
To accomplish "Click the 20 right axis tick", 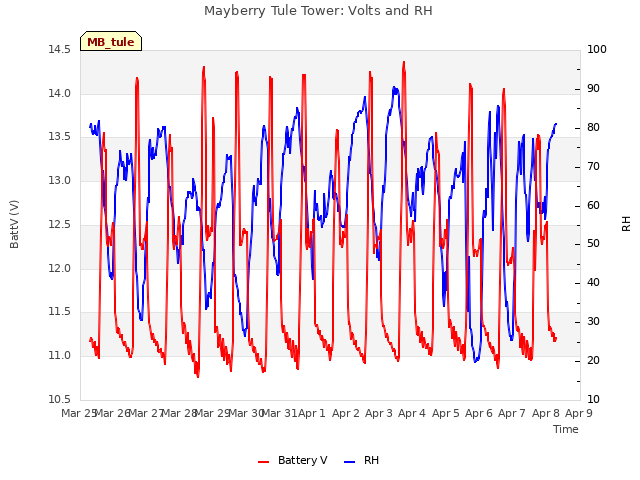I will (x=593, y=360).
